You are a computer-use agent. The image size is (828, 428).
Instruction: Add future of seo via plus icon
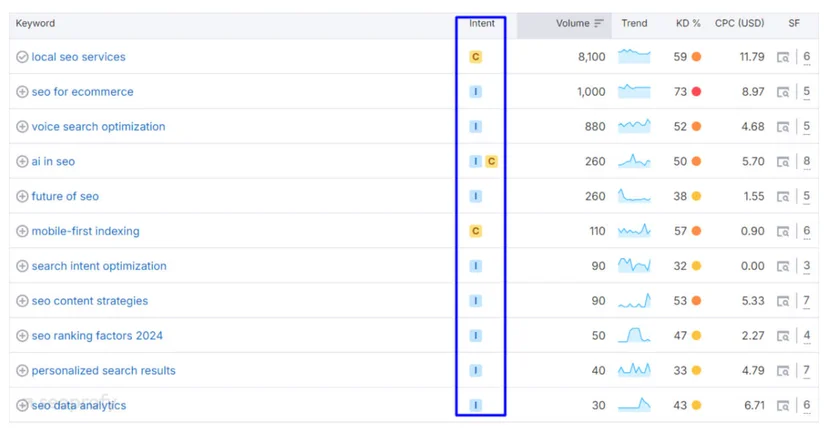click(x=22, y=196)
